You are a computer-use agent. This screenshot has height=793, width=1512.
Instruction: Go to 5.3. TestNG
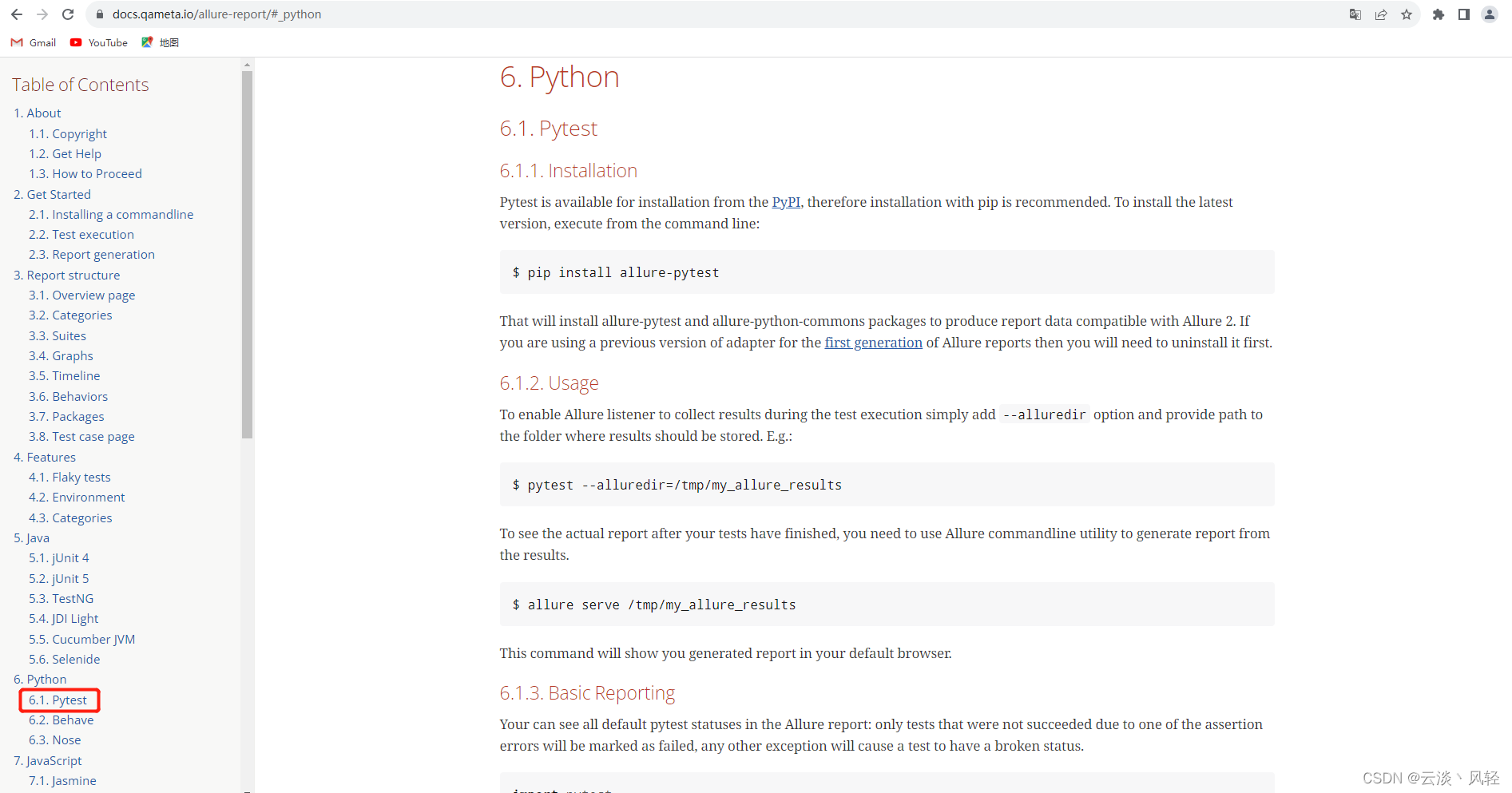[61, 599]
